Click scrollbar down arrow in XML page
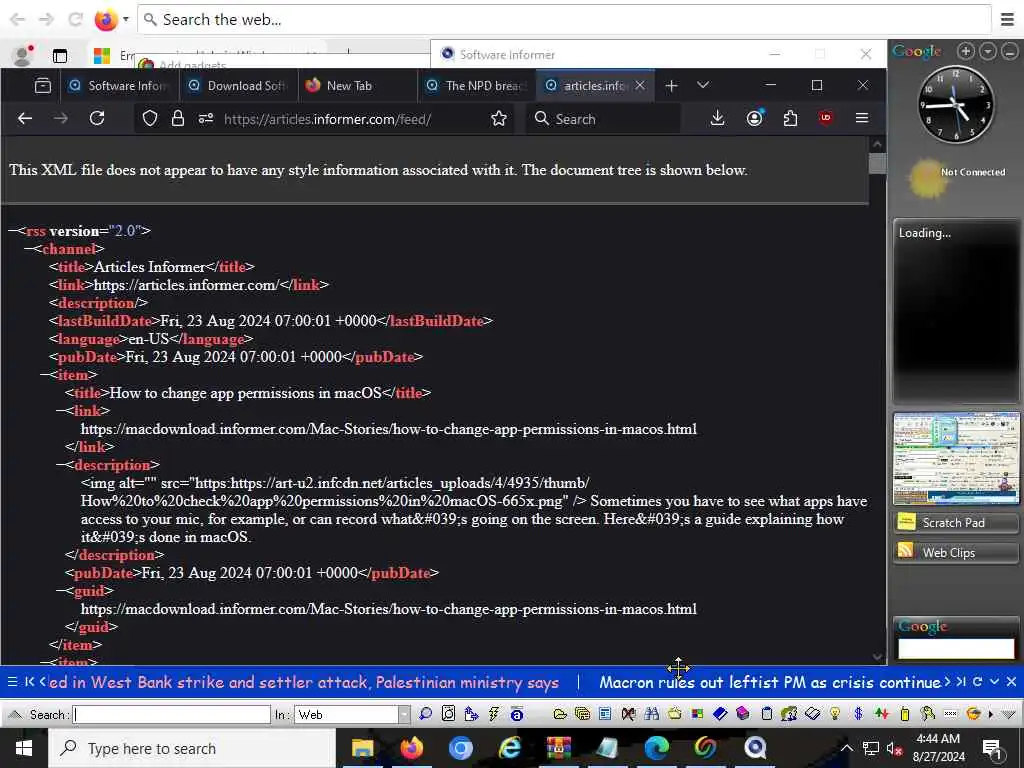 coord(877,657)
